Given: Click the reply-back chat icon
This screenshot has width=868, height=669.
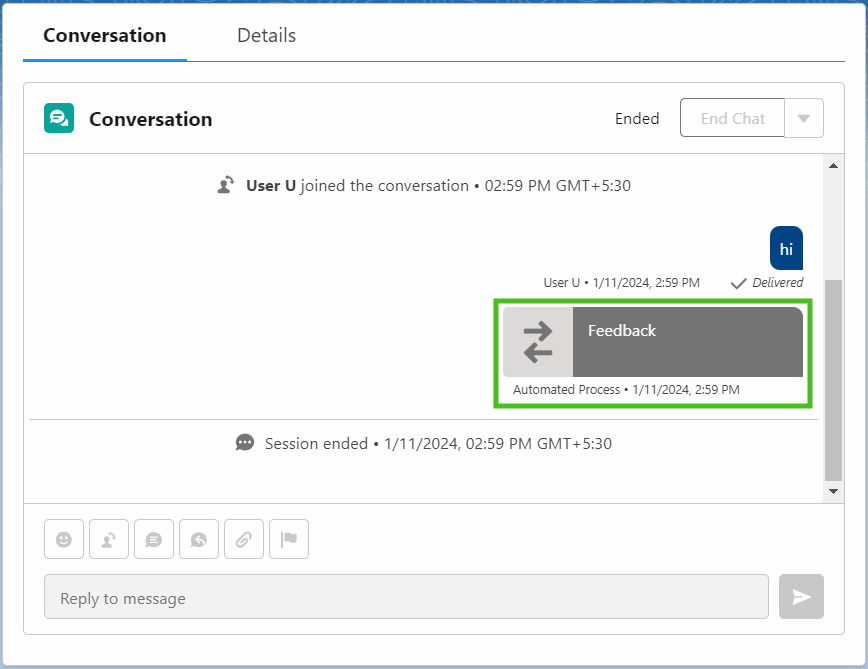Looking at the screenshot, I should 198,539.
